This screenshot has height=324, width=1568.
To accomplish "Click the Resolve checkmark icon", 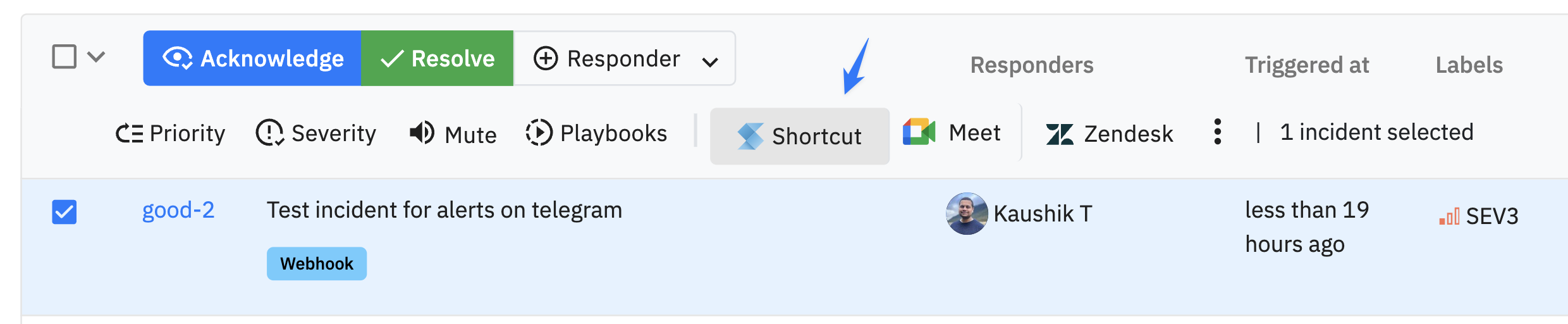I will coord(392,59).
